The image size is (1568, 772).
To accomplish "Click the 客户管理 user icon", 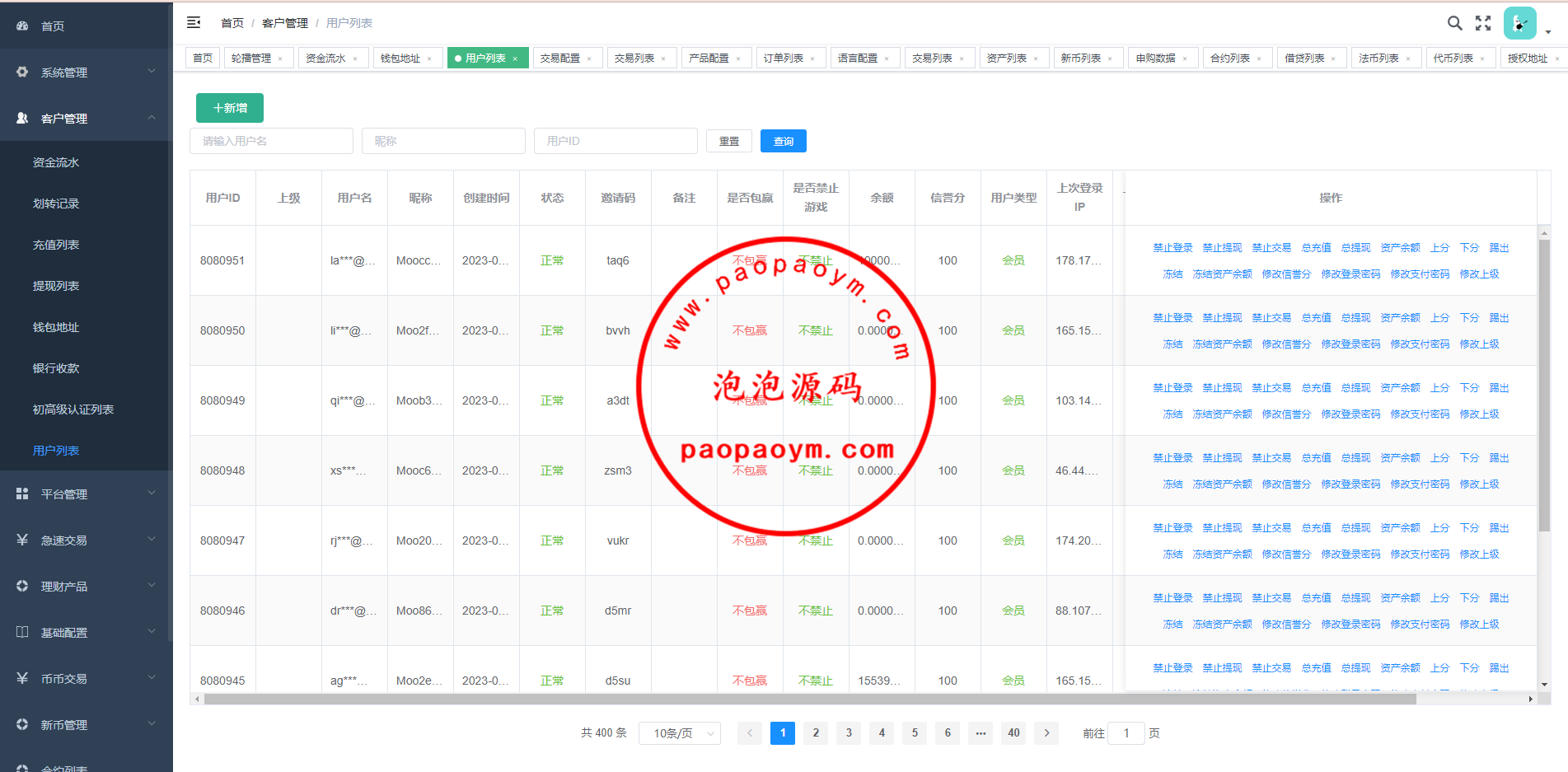I will click(x=22, y=119).
